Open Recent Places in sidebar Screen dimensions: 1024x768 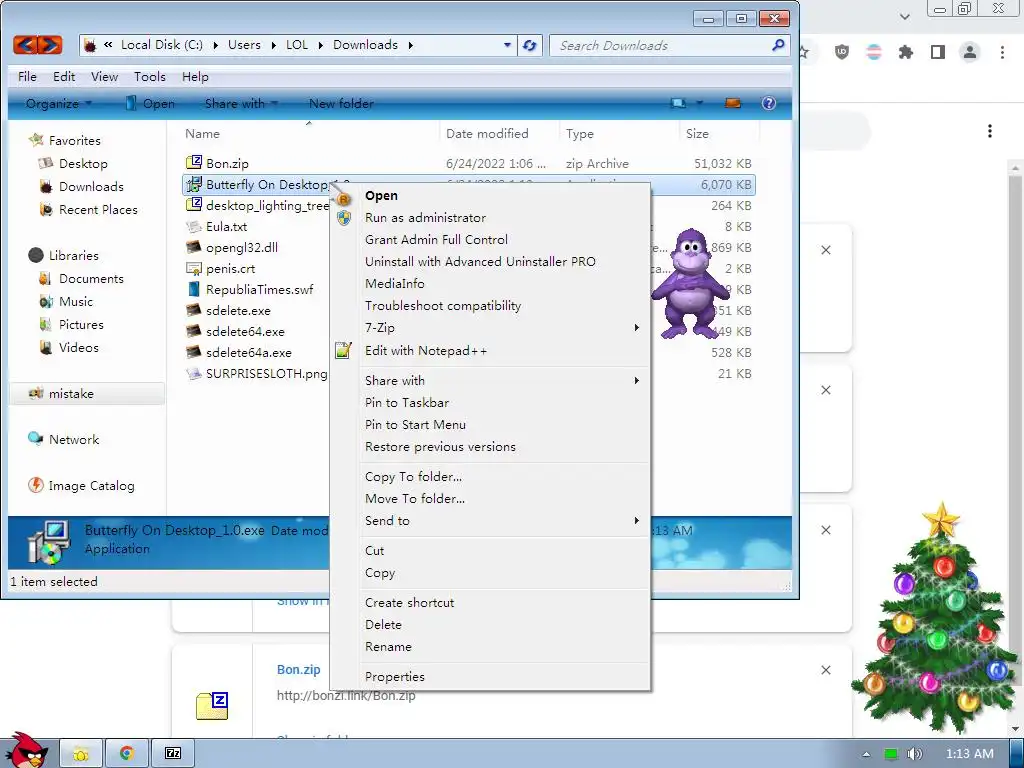click(98, 210)
